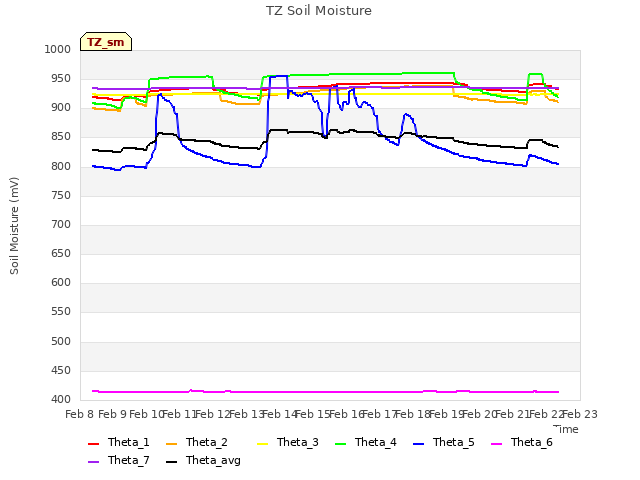Screen dimensions: 640x480
Task: Click the magenta Theta_6 legend swatch
Action: coord(496,444)
